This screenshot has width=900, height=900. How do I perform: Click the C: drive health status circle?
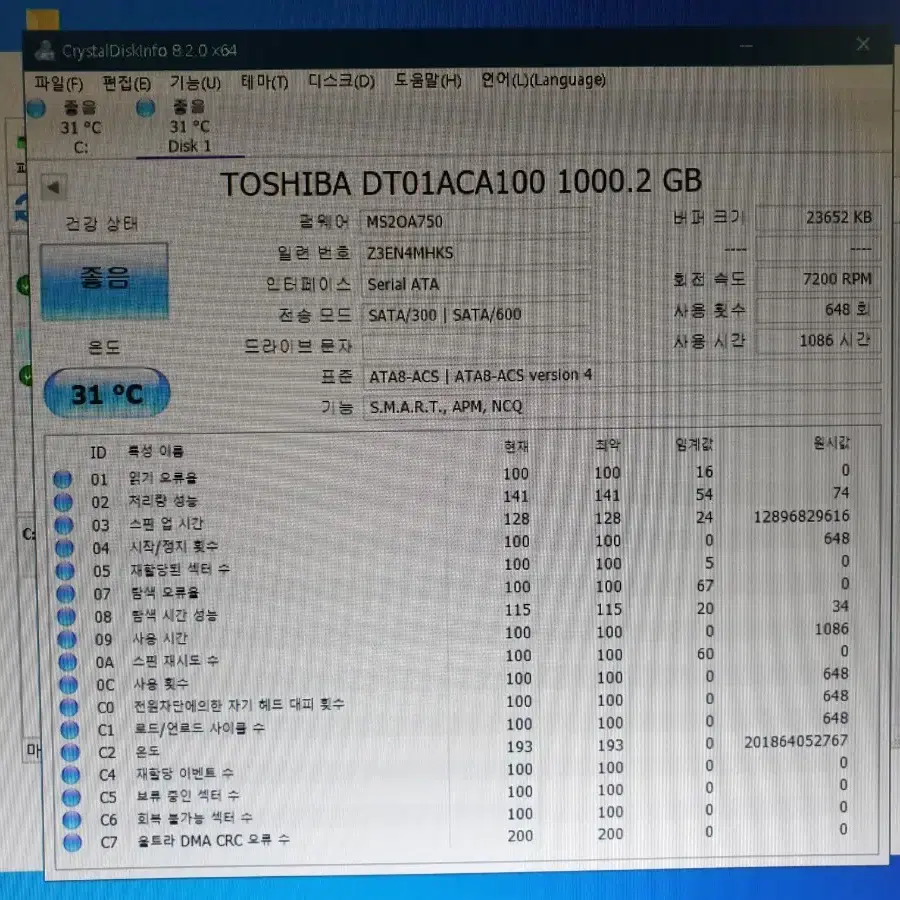point(36,108)
